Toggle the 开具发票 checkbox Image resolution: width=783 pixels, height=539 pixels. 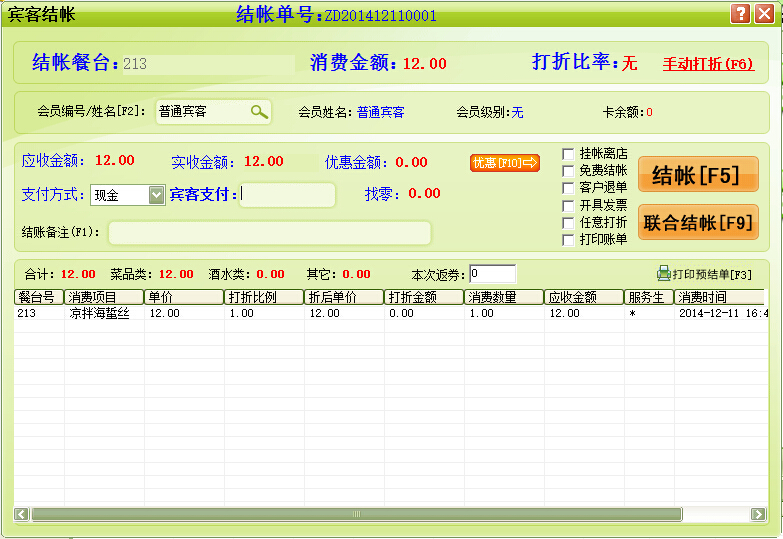tap(568, 205)
